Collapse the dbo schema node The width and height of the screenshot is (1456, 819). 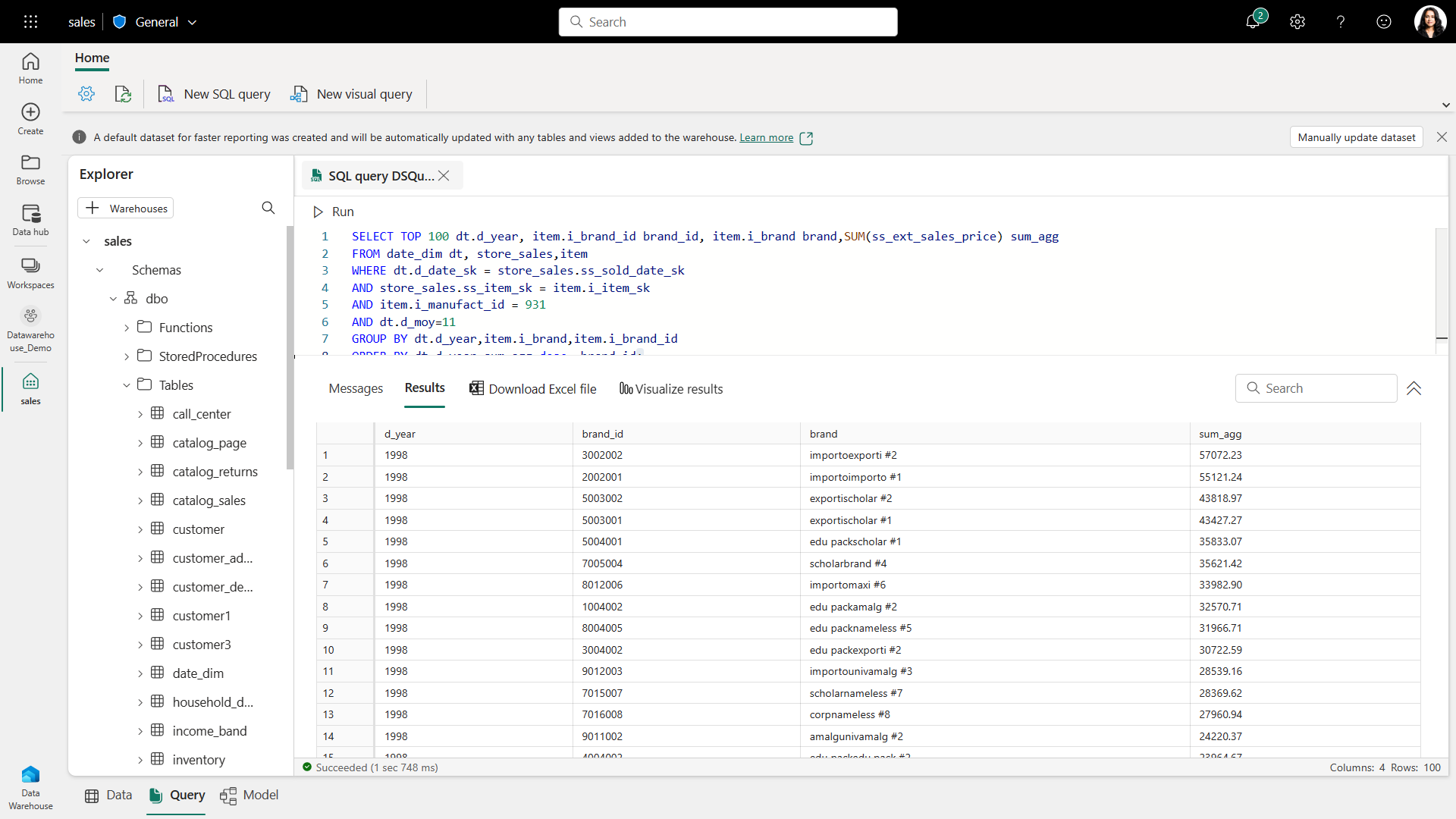coord(114,298)
